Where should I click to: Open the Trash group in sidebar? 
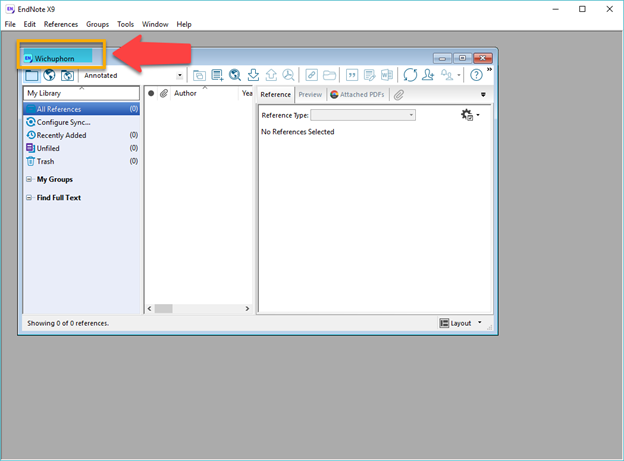click(45, 161)
